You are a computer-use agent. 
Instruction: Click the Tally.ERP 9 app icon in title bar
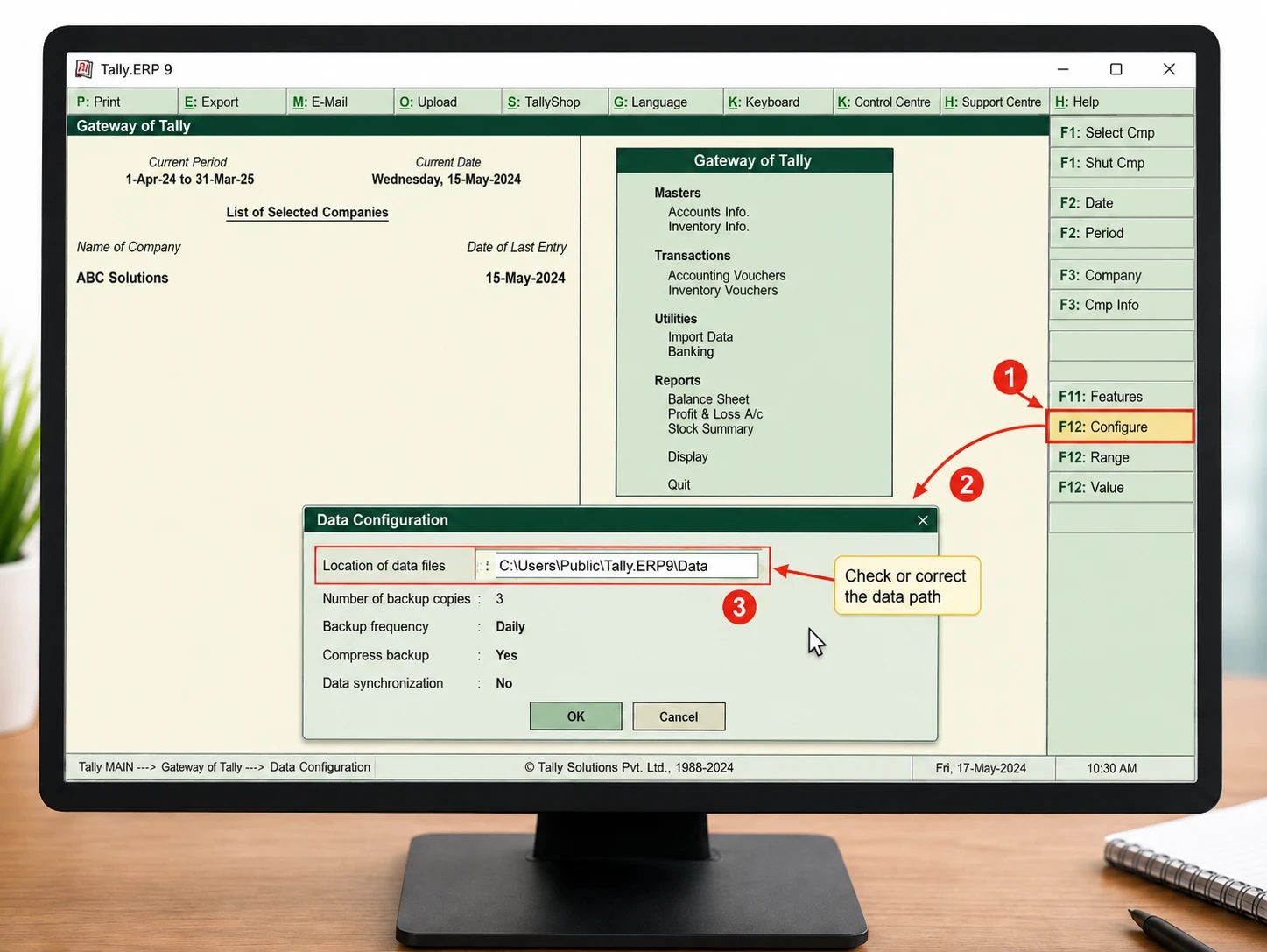(84, 69)
